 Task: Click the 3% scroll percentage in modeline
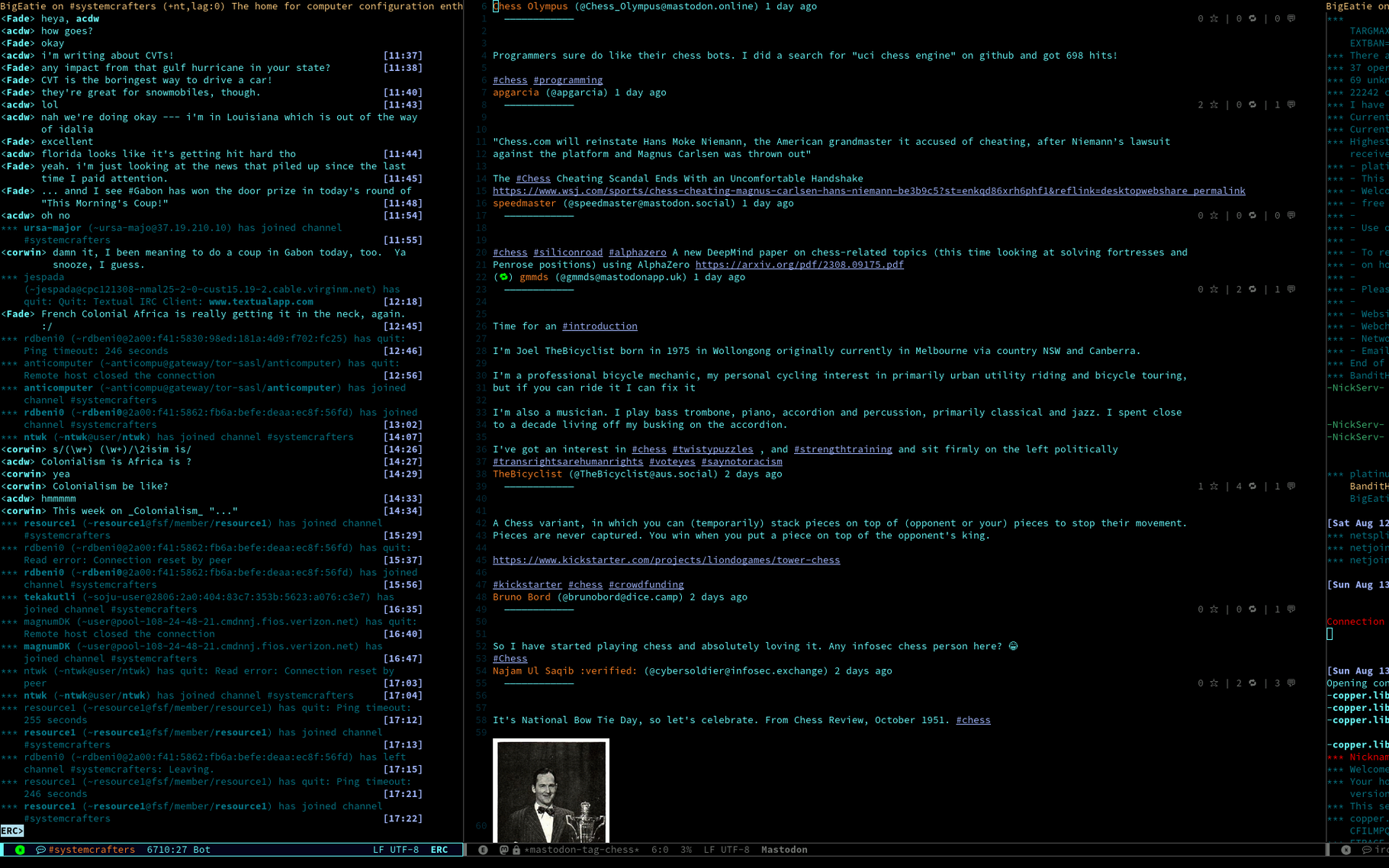(x=686, y=850)
